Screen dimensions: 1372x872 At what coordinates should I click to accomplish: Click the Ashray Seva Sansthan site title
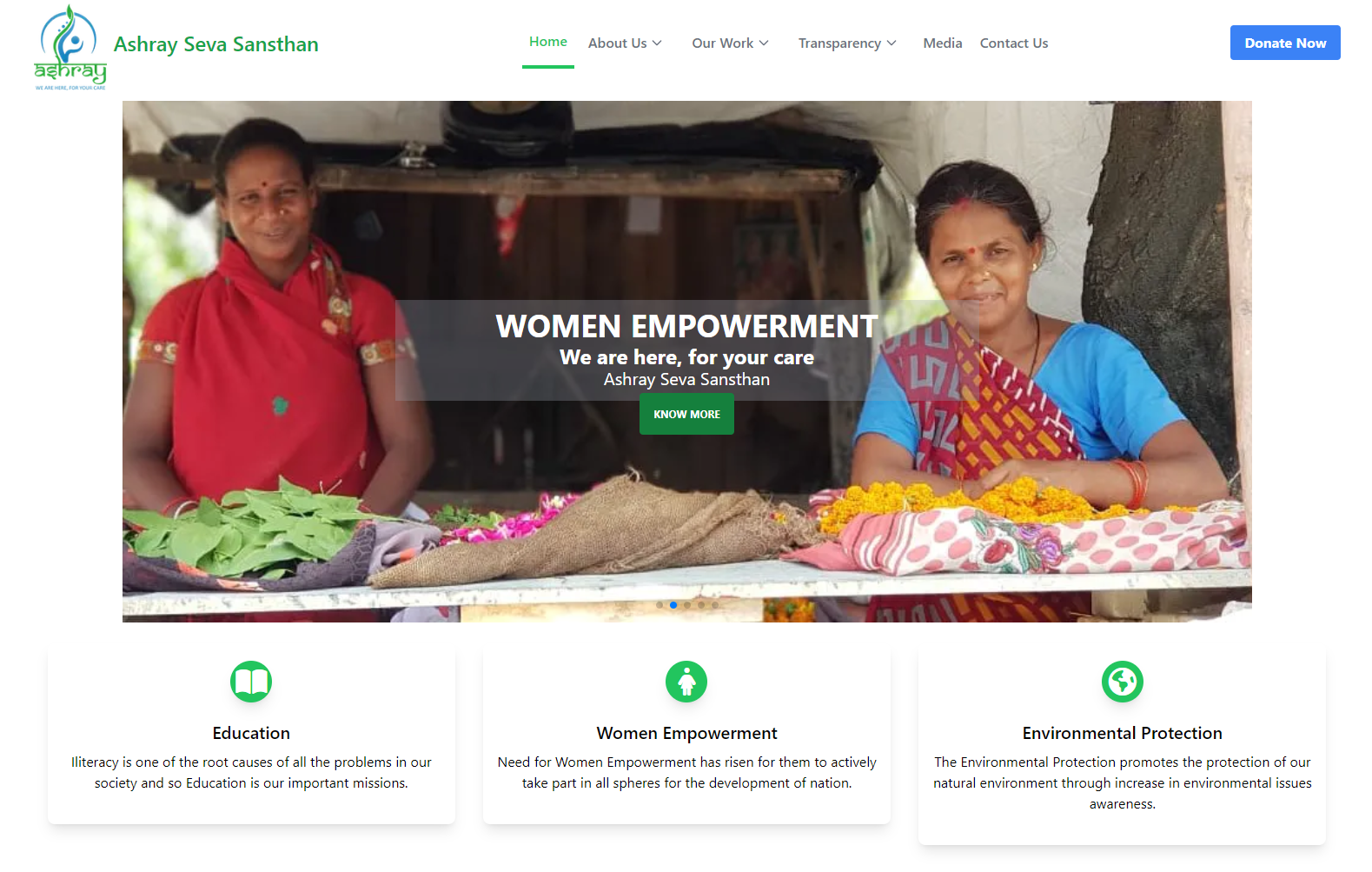[216, 44]
